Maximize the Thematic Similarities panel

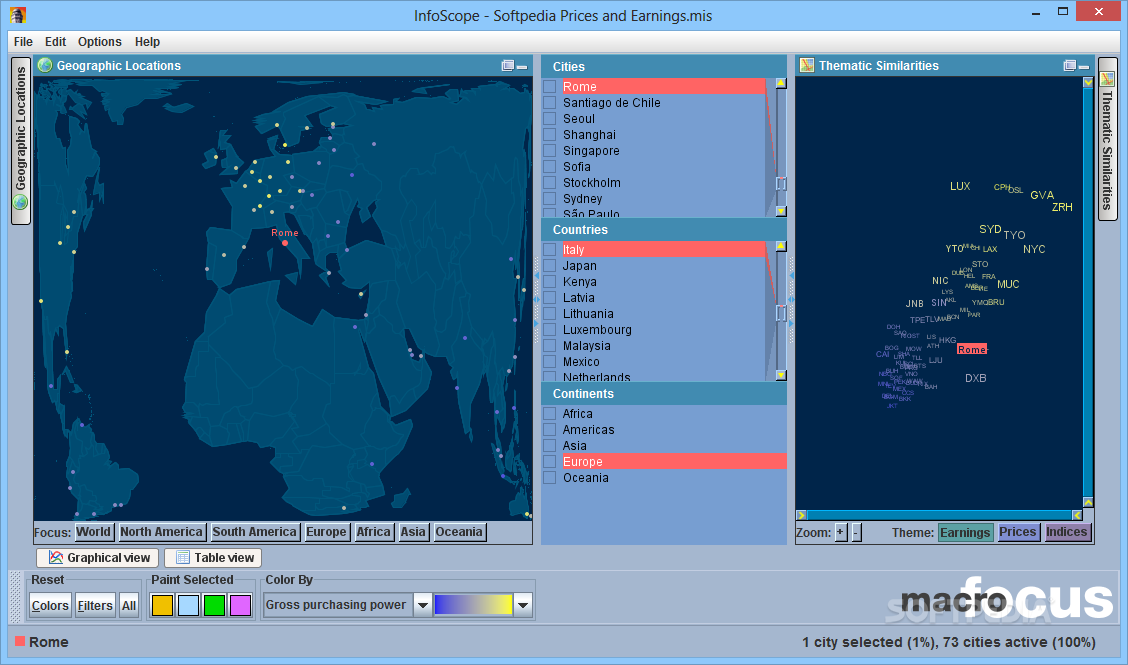[x=1070, y=65]
